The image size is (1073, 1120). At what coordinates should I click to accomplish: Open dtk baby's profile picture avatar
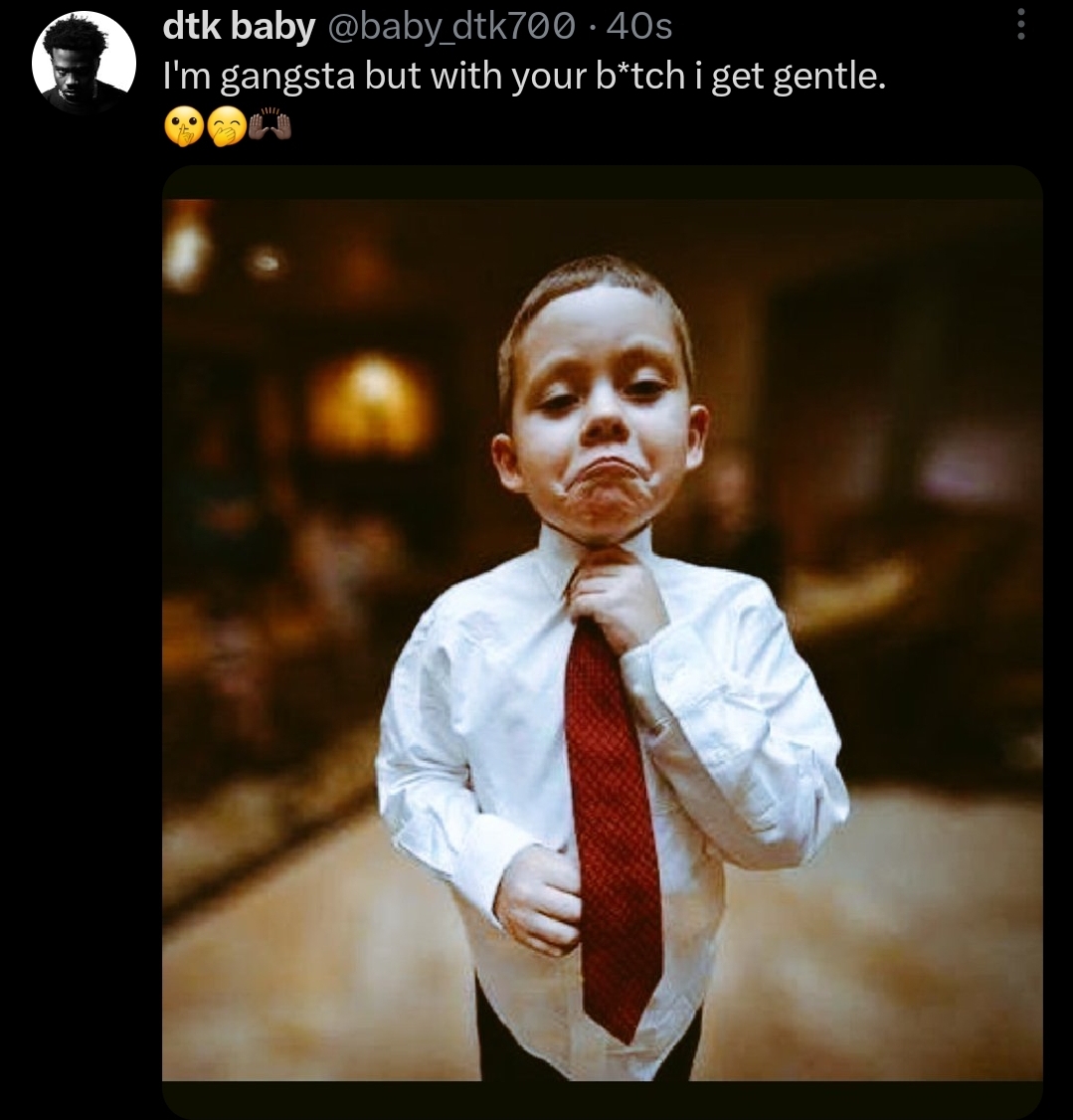coord(84,63)
